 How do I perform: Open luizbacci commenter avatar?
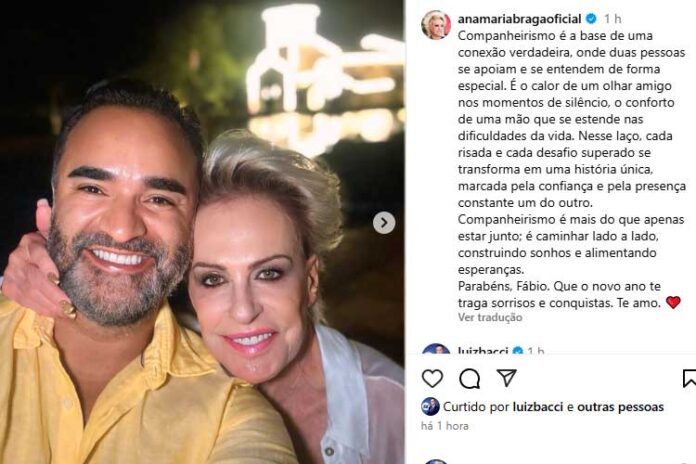tap(436, 349)
